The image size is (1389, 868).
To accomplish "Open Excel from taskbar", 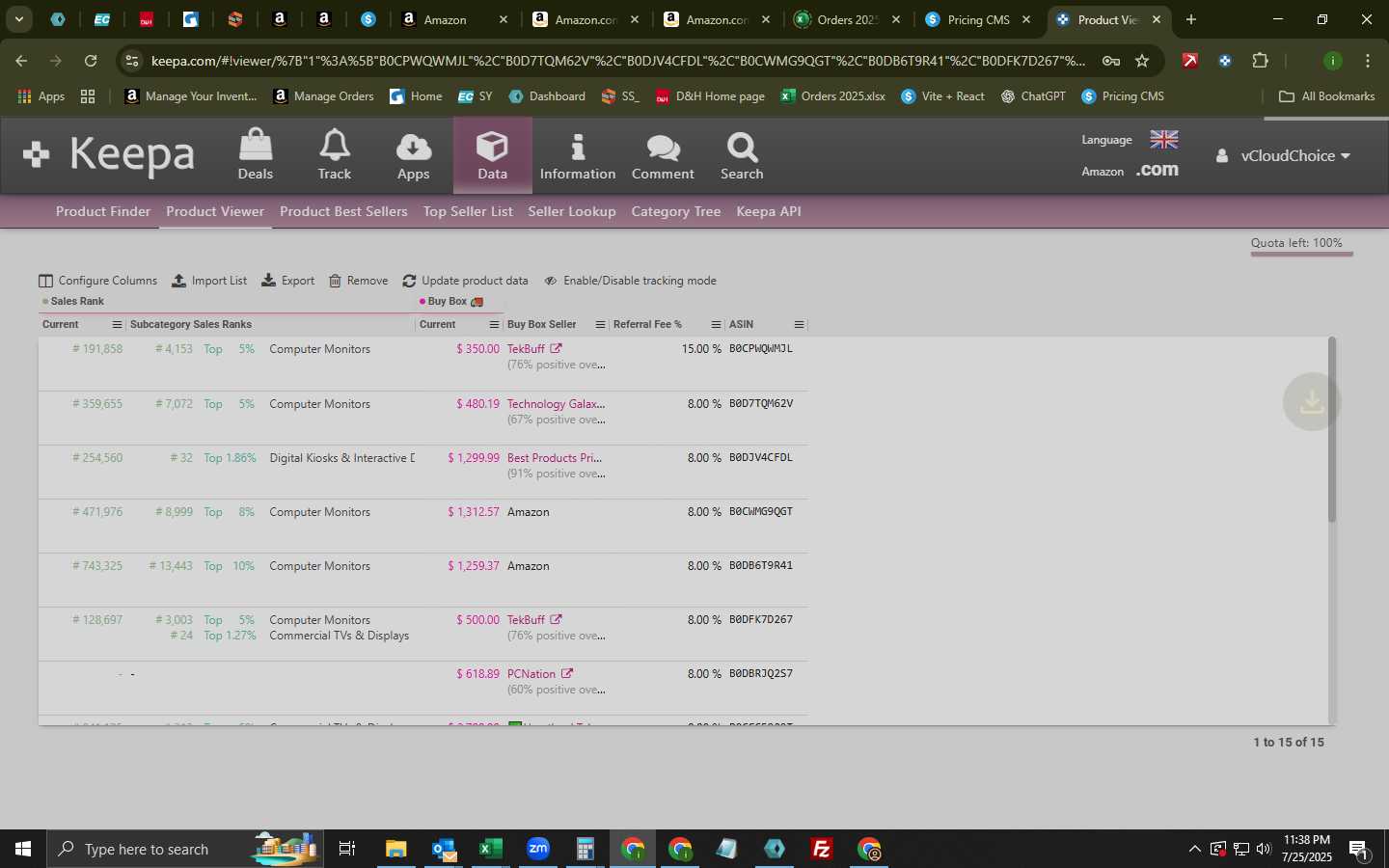I will (x=490, y=849).
